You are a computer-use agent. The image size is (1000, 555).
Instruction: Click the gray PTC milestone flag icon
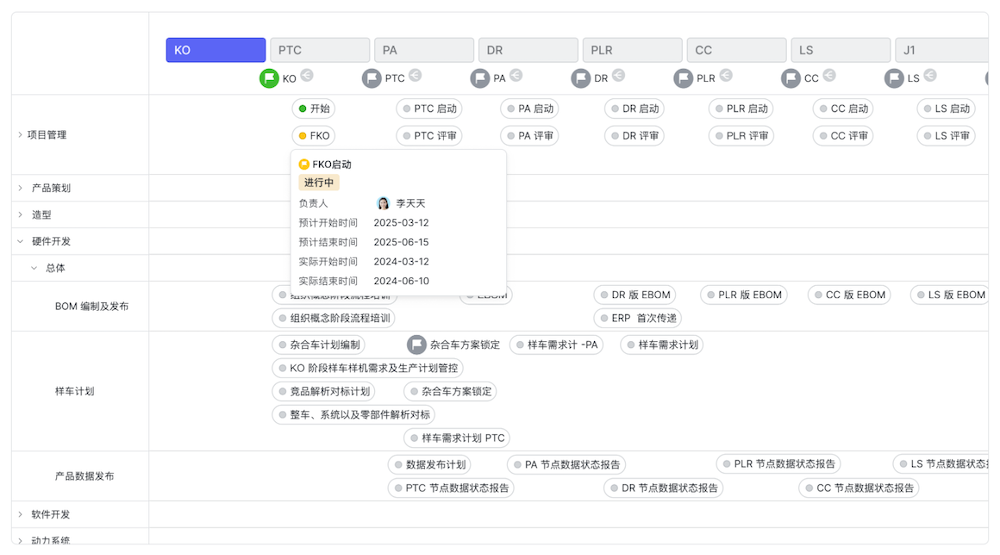click(x=372, y=78)
